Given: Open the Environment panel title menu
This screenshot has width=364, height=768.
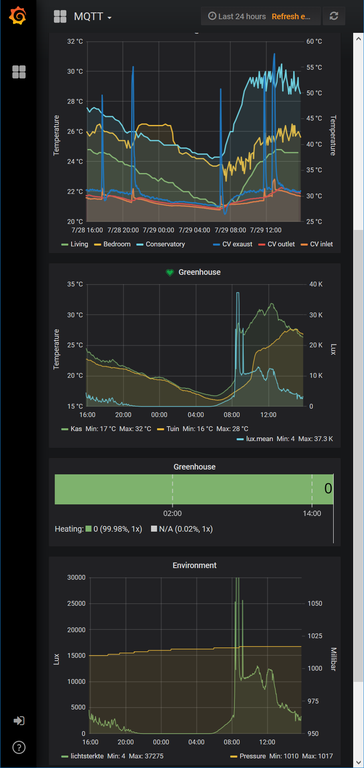Looking at the screenshot, I should click(194, 565).
